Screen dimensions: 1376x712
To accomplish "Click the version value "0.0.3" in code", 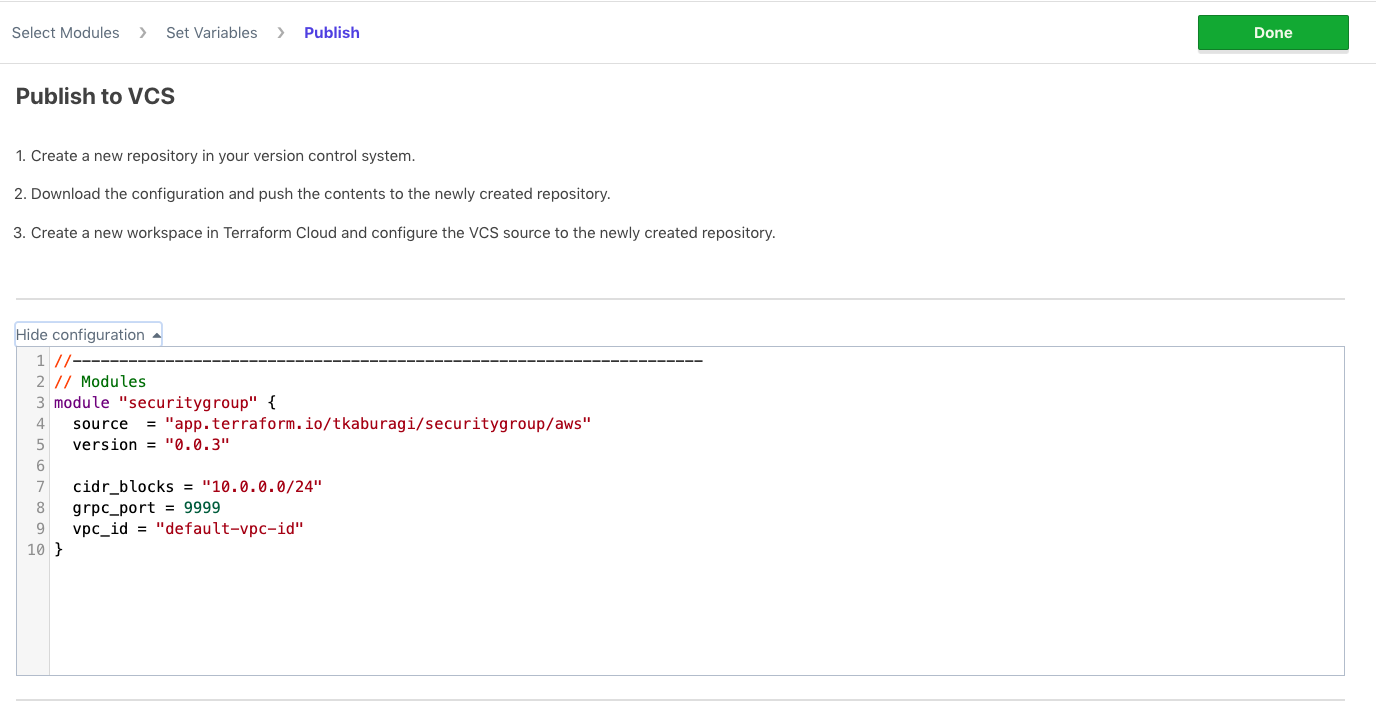I will pos(197,445).
